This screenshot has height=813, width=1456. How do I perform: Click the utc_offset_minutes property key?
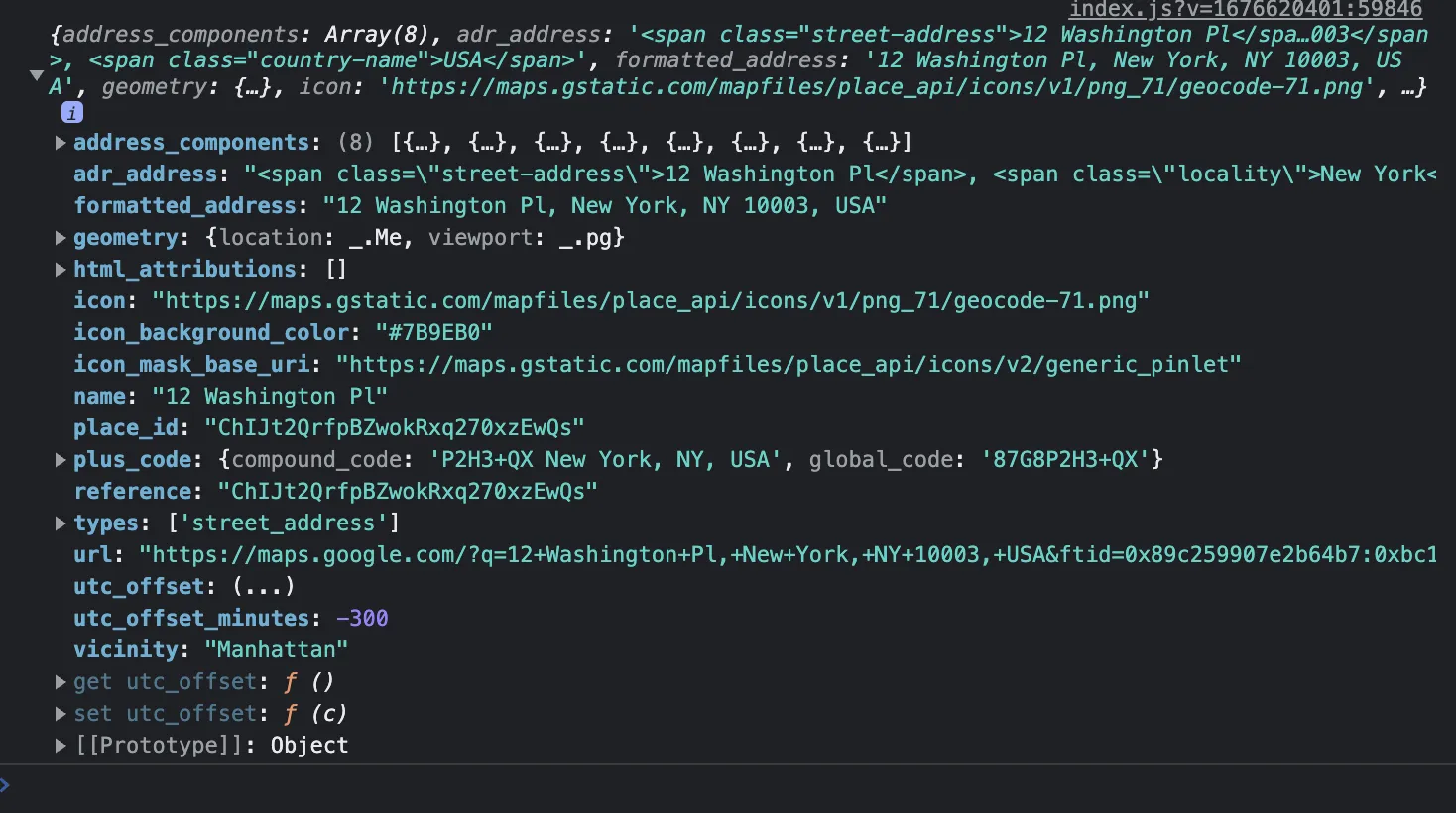tap(191, 619)
